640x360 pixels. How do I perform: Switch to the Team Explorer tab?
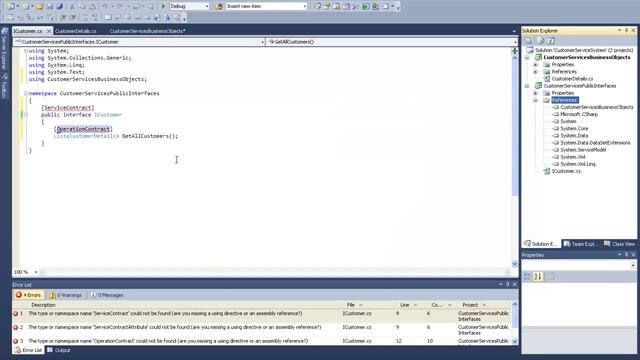581,244
